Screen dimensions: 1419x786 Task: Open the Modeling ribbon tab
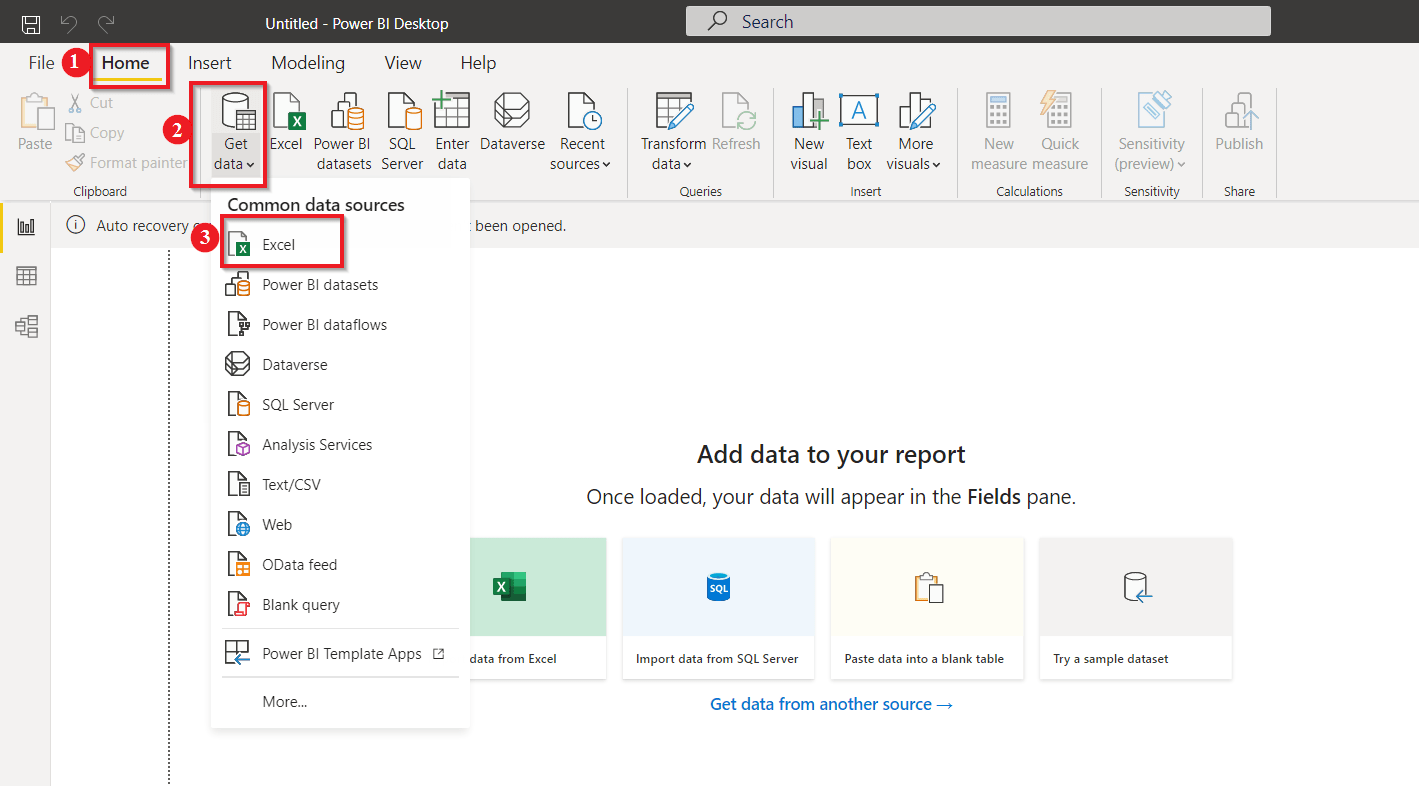(307, 62)
